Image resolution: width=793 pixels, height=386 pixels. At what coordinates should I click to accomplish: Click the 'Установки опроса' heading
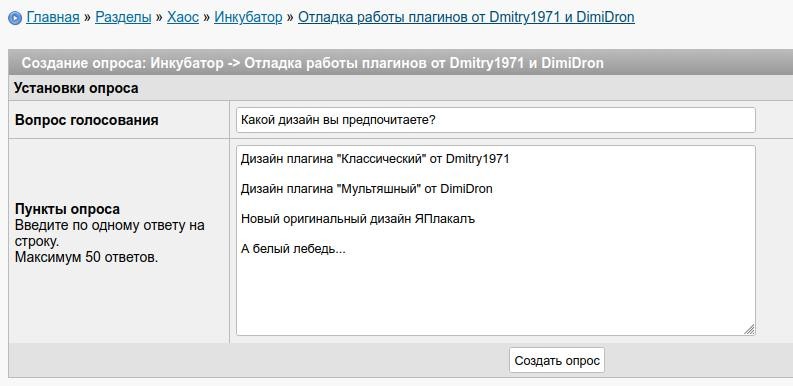click(x=76, y=89)
